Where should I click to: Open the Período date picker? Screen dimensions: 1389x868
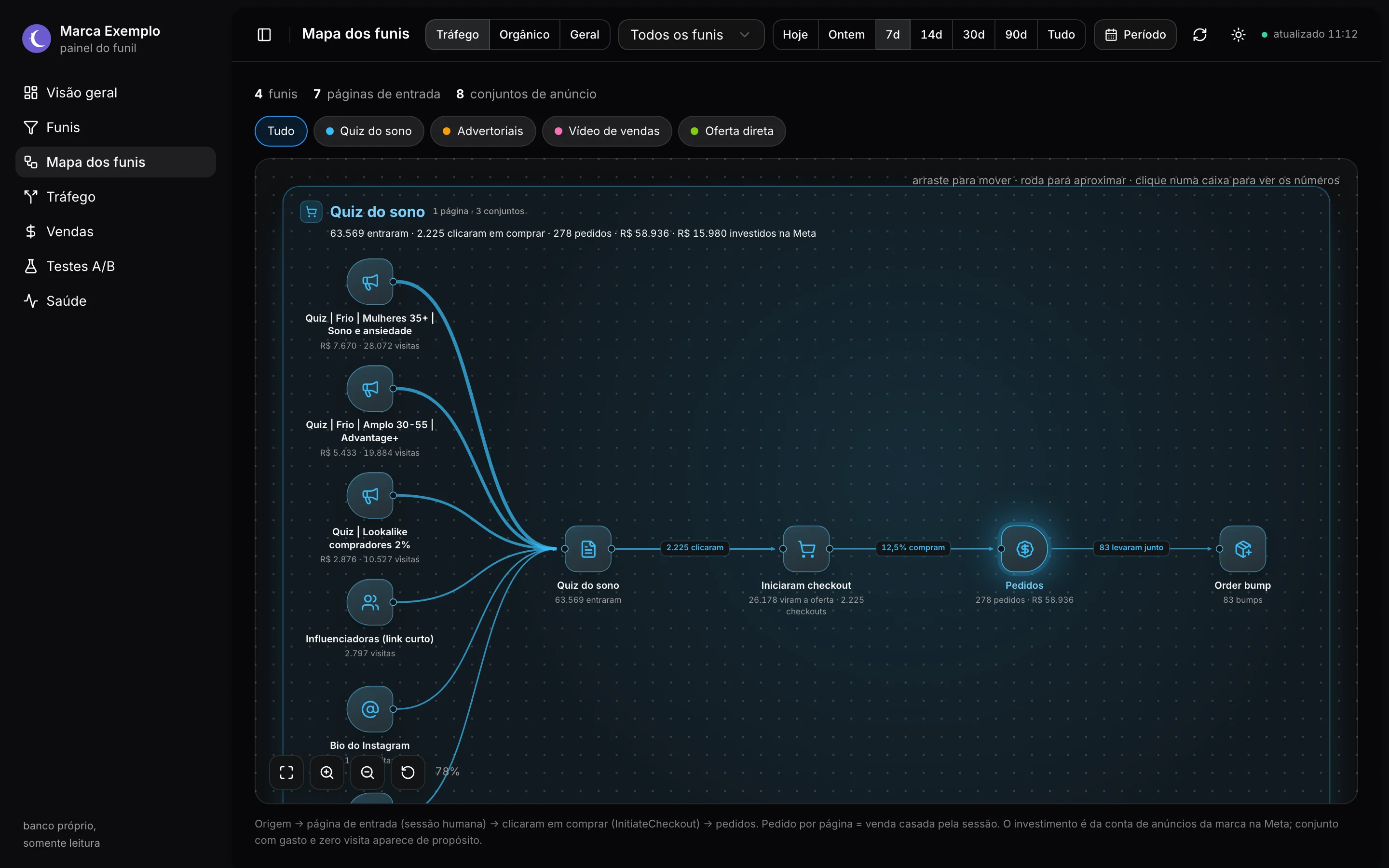(x=1135, y=34)
